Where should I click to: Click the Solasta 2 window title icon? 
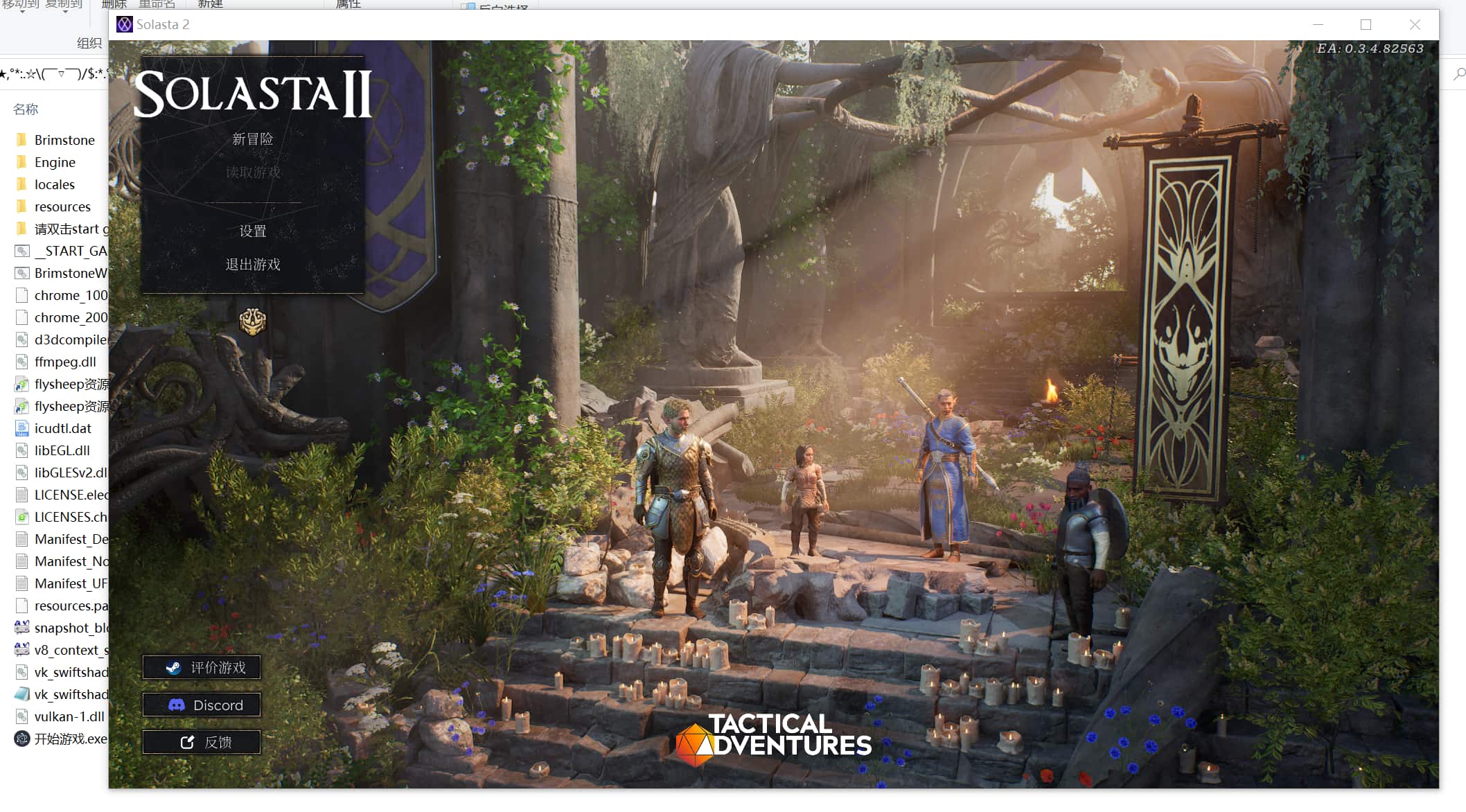click(x=125, y=24)
